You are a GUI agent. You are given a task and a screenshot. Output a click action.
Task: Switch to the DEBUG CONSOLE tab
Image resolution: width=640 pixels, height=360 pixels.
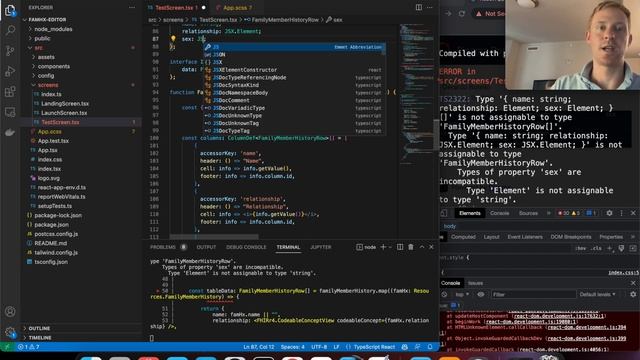pos(246,247)
